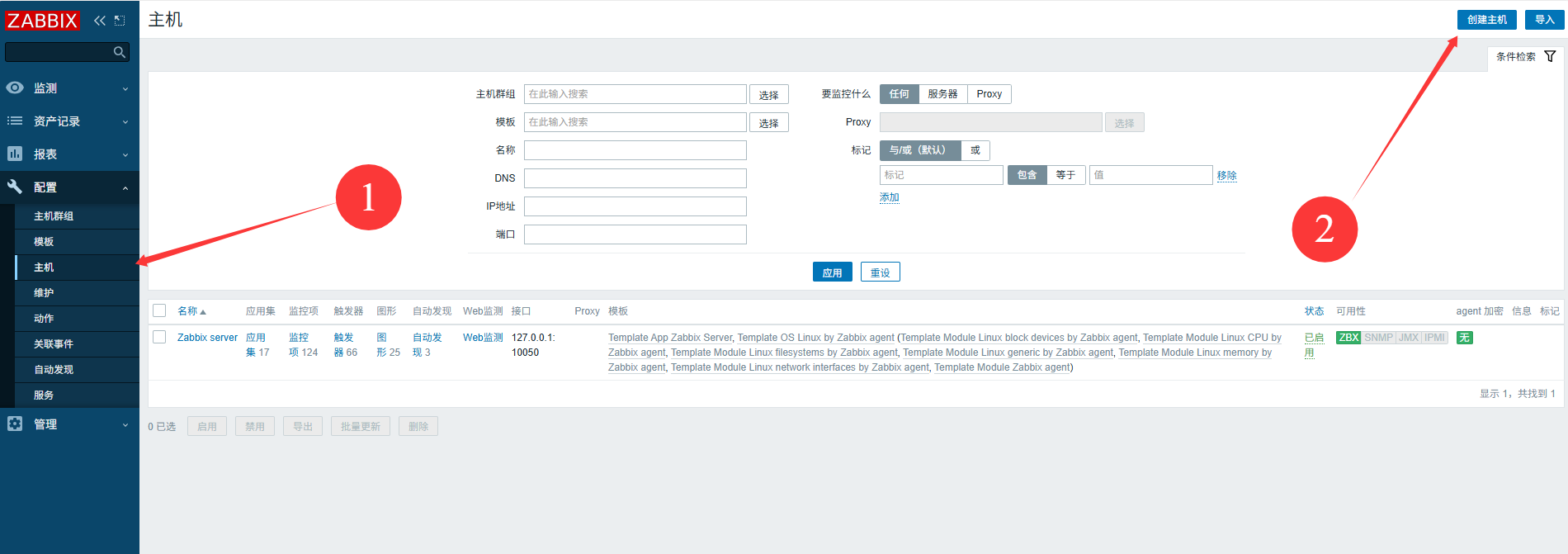Focus DNS input field
The image size is (1568, 554).
(635, 178)
